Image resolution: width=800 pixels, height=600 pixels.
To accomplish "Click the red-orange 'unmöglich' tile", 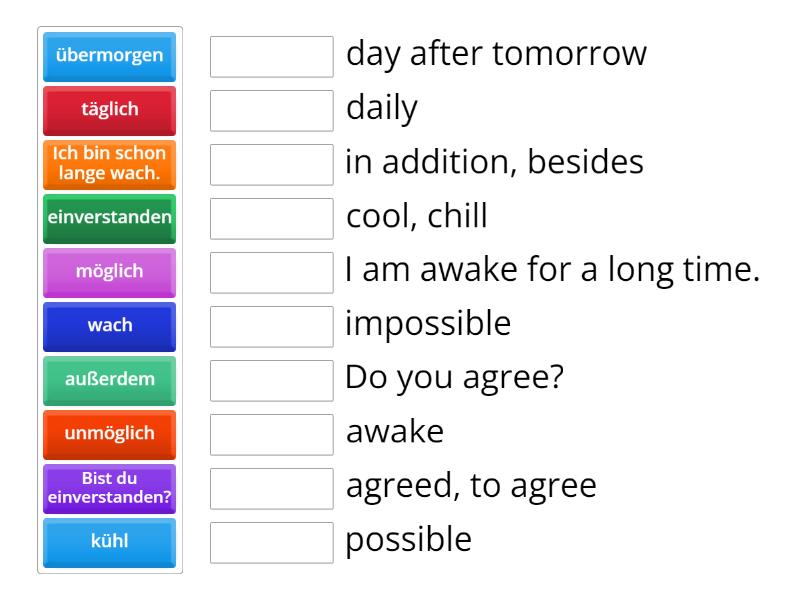I will [110, 434].
